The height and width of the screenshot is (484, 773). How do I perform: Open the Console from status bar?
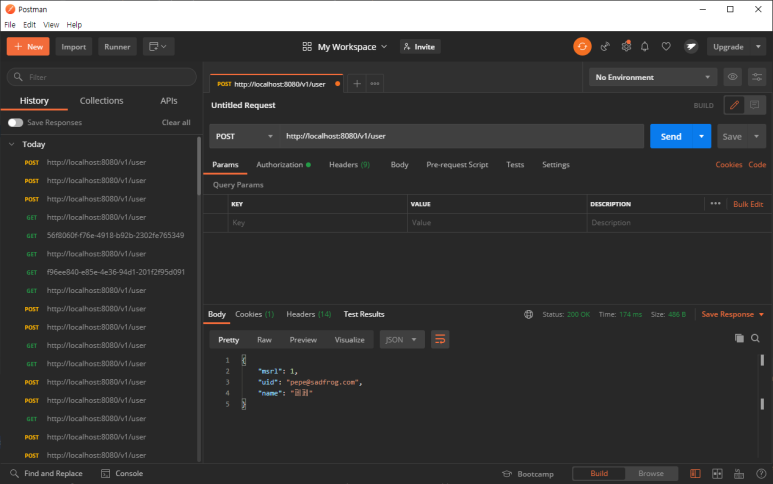pyautogui.click(x=122, y=473)
